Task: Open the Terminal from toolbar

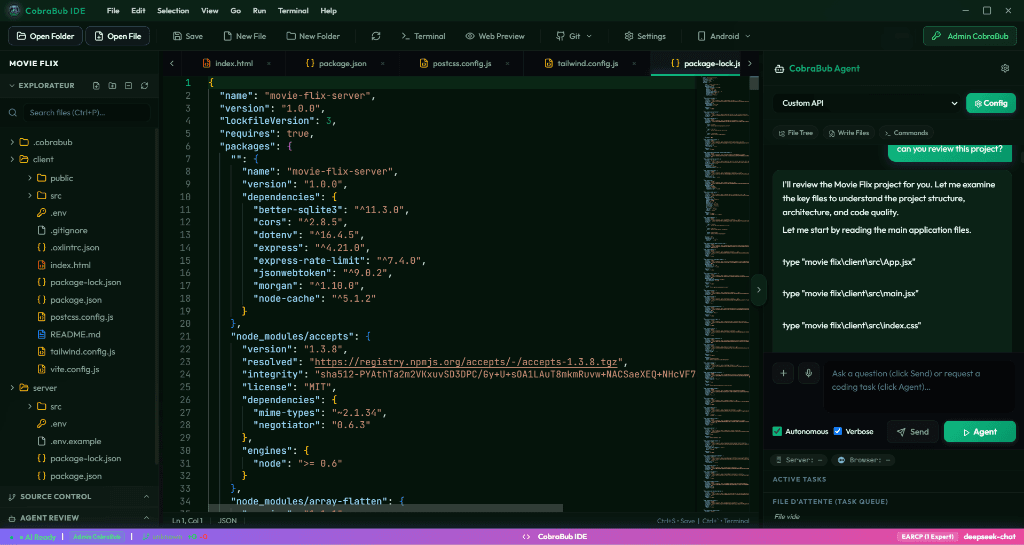Action: click(x=423, y=36)
